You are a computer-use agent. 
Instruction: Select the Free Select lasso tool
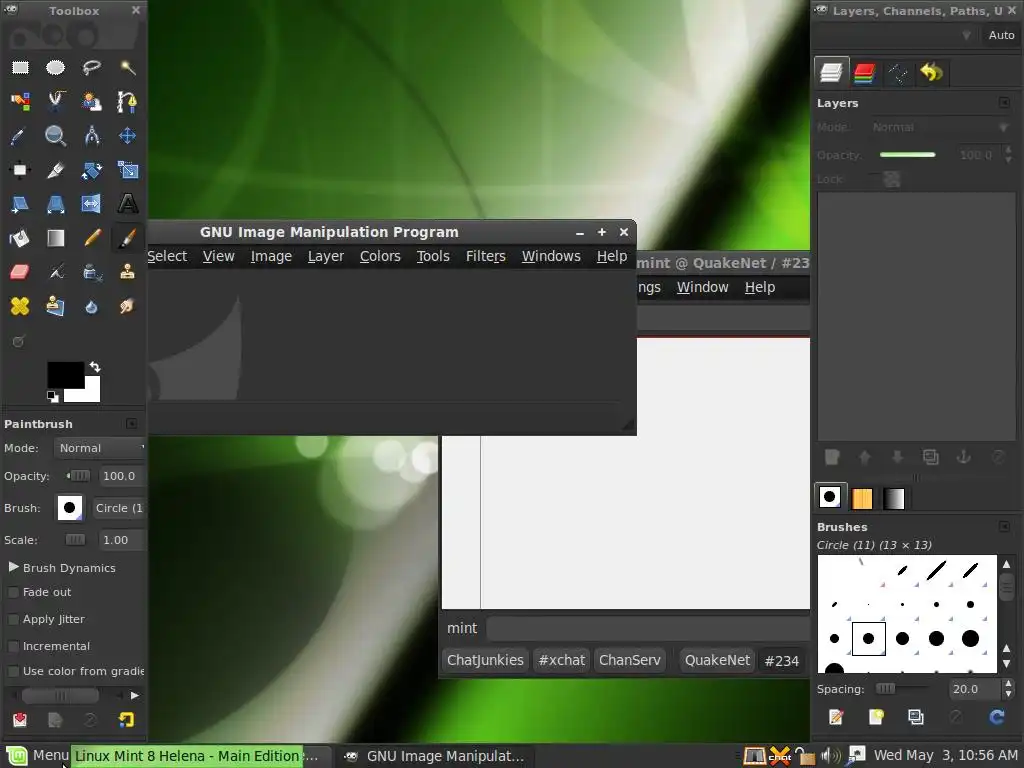click(91, 67)
